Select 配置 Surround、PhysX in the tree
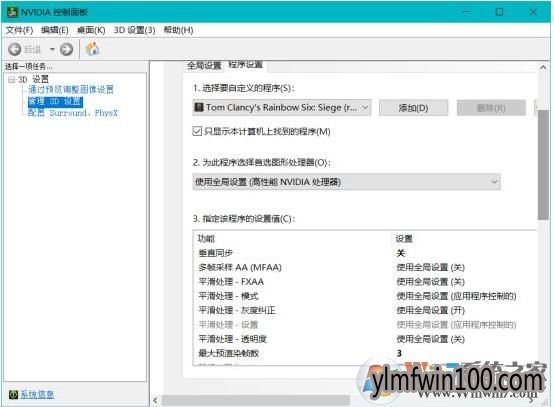Screen dimensions: 554x407 (x=73, y=113)
